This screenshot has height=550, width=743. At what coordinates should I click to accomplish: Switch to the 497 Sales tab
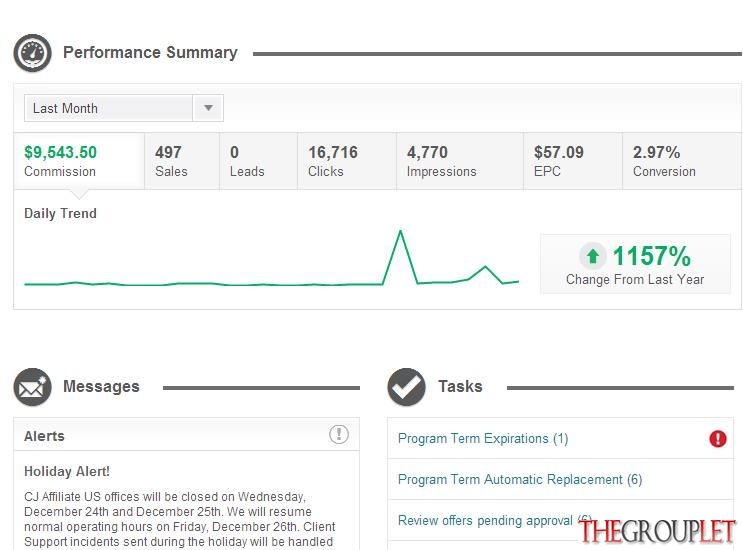182,161
